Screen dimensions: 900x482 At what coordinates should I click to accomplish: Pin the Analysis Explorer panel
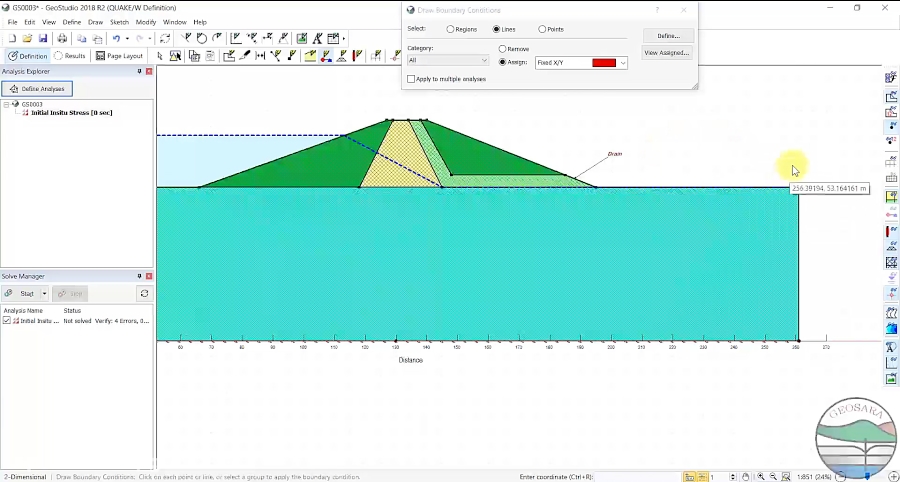click(x=139, y=72)
